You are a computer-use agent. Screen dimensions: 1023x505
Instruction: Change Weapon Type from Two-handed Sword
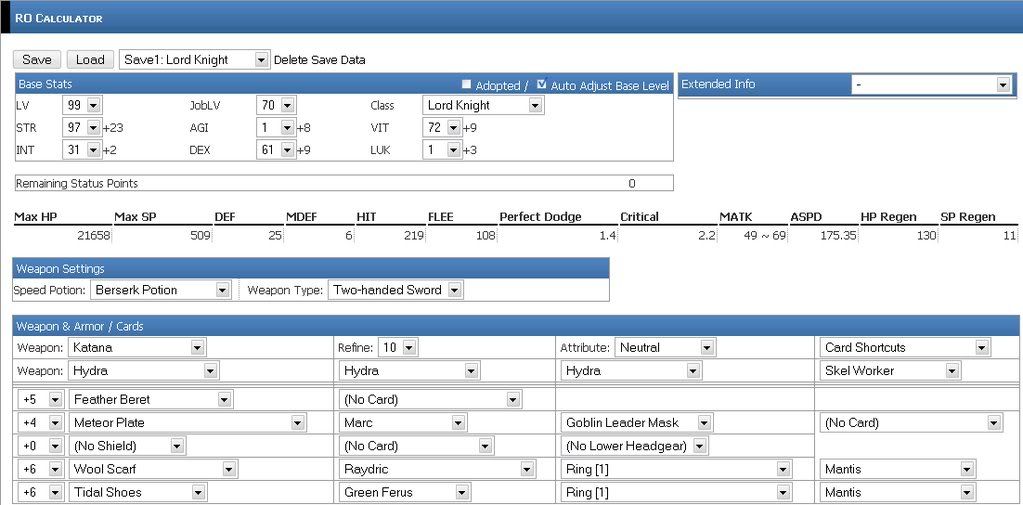pos(397,290)
